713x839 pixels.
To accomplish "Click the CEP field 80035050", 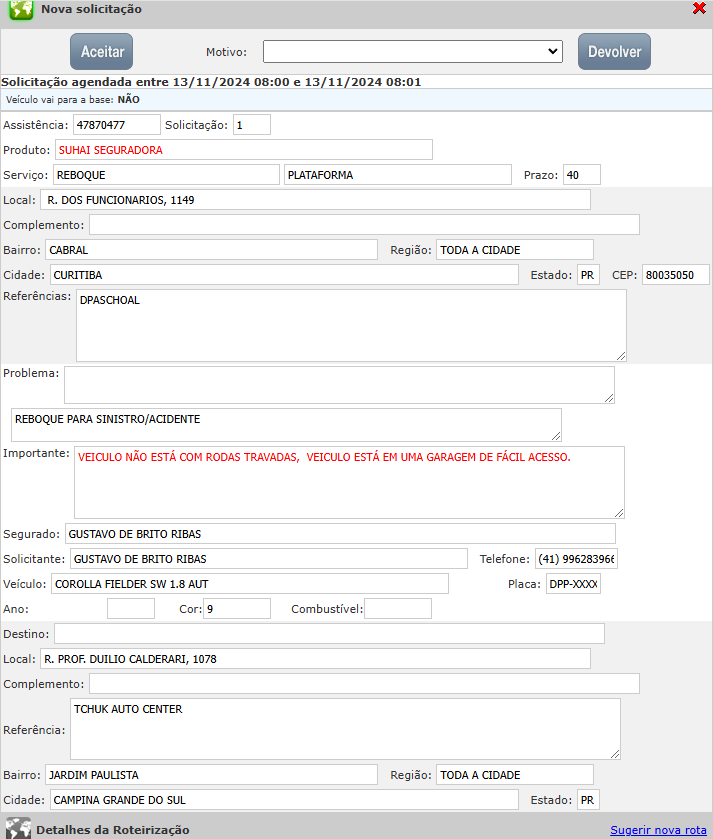I will (676, 275).
